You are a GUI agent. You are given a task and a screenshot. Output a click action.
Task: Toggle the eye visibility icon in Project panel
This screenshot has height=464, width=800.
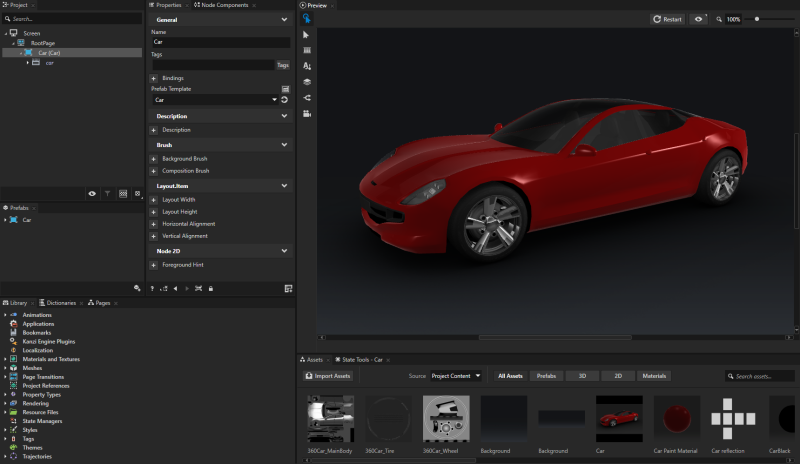pos(92,193)
